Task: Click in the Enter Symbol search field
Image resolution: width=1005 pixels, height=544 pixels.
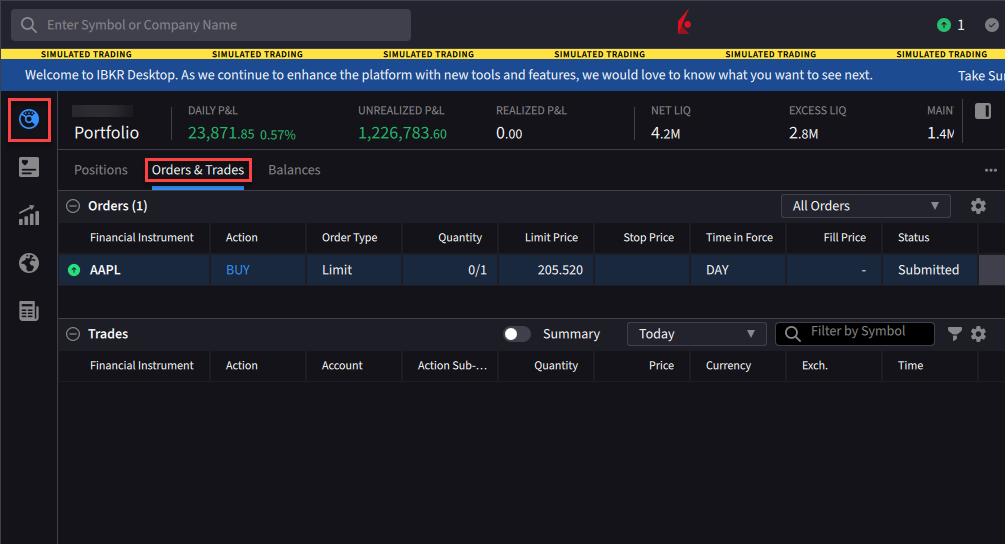Action: tap(211, 25)
